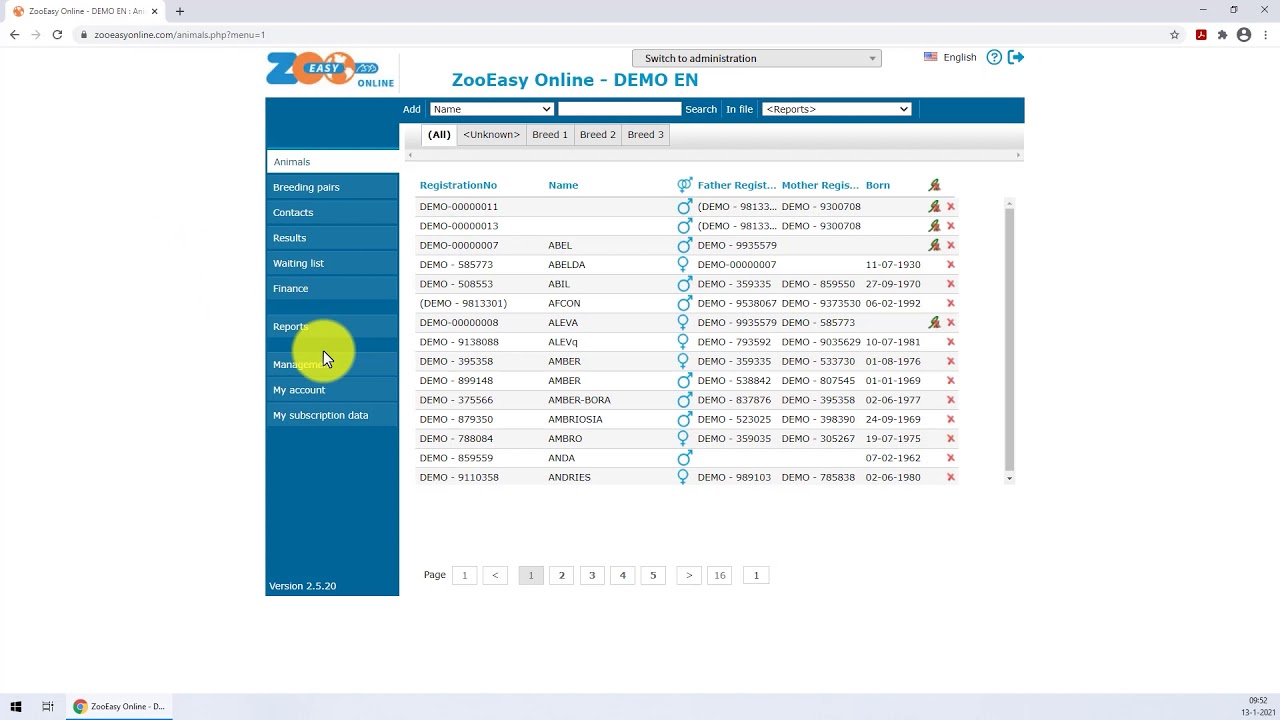
Task: Delete the ABELDA animal with red X
Action: point(951,265)
